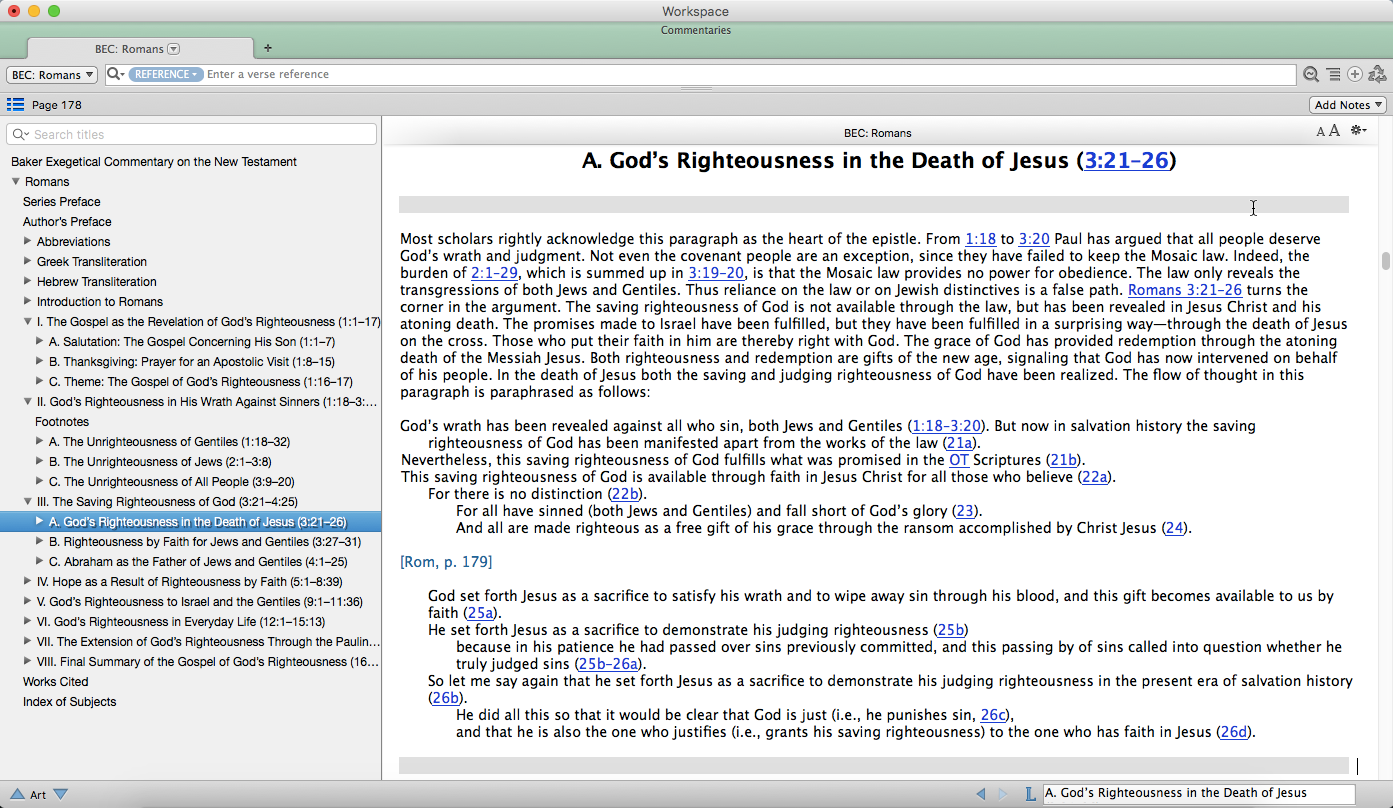Open the 3:21–26 link in heading
Viewport: 1393px width, 808px height.
[1126, 160]
